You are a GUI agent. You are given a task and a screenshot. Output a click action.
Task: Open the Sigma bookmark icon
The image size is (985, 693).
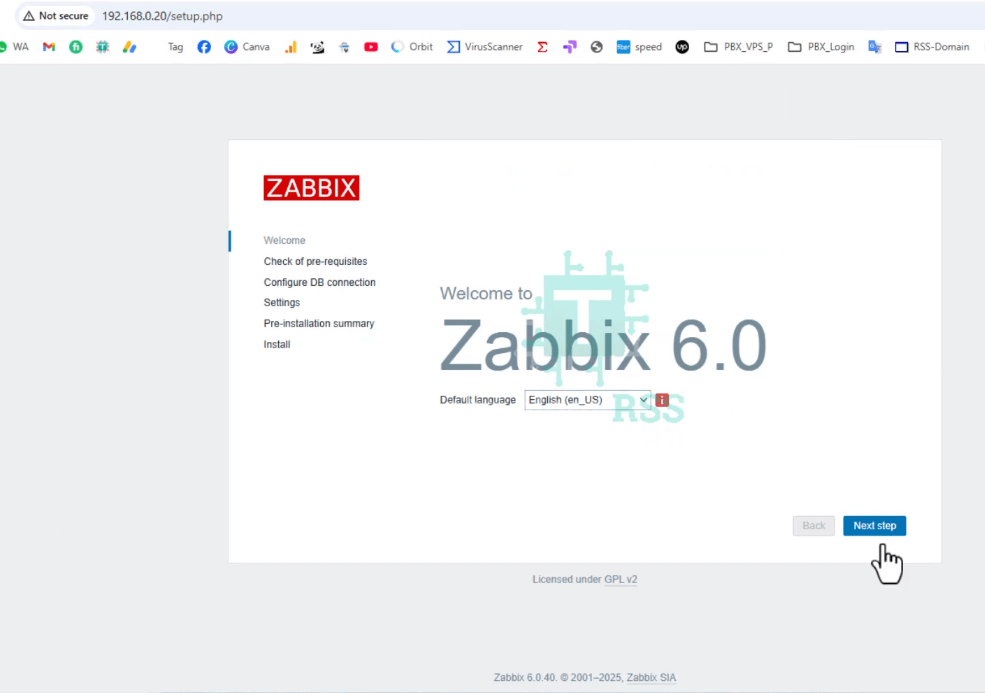[x=542, y=46]
